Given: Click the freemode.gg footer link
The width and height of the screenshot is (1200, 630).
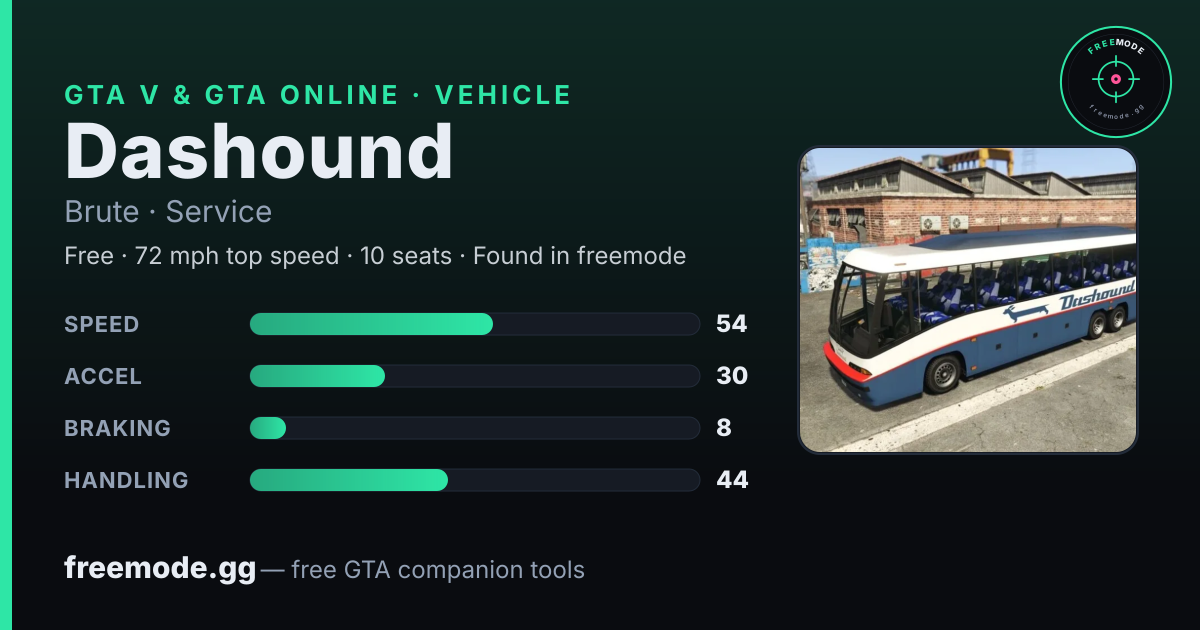Looking at the screenshot, I should [x=160, y=569].
